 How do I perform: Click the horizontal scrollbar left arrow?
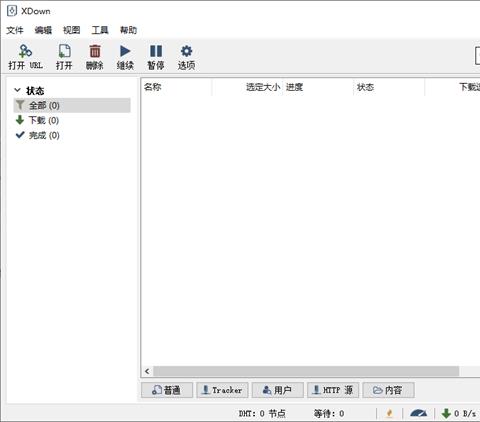[x=147, y=371]
